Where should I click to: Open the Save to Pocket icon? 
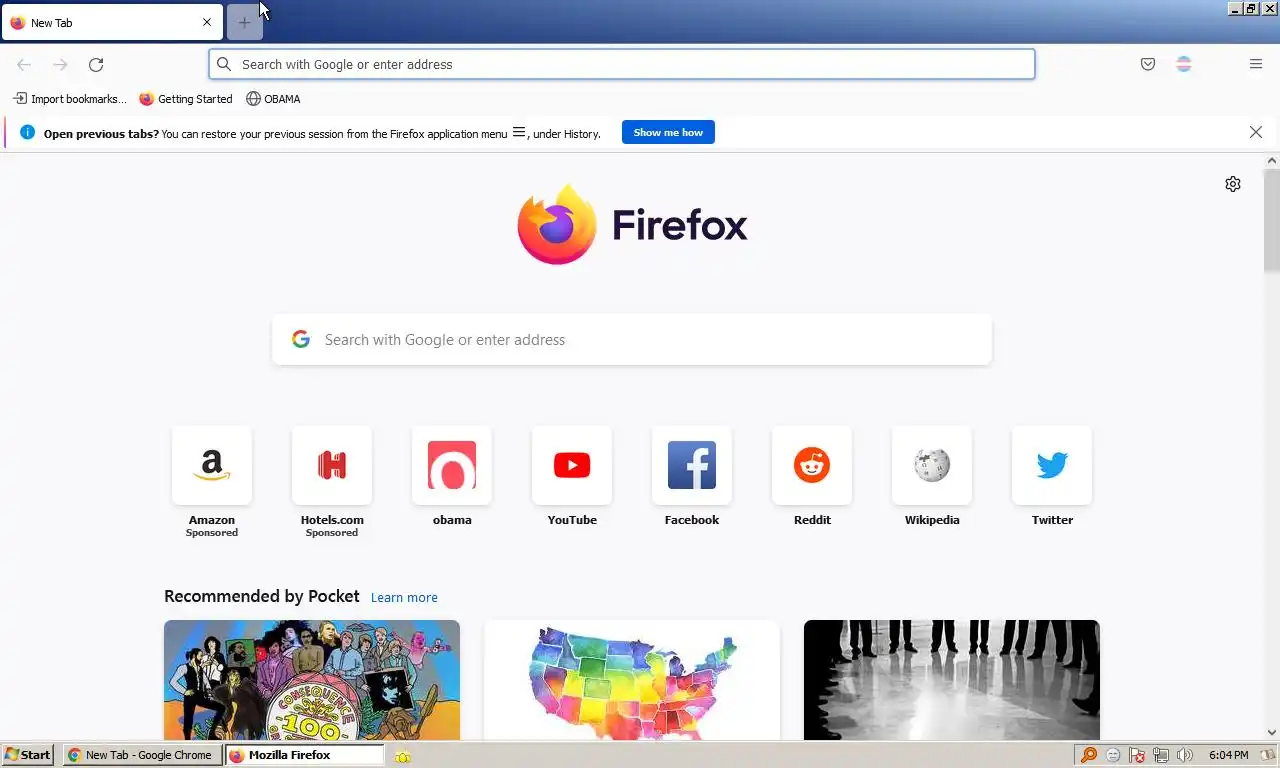(x=1148, y=64)
